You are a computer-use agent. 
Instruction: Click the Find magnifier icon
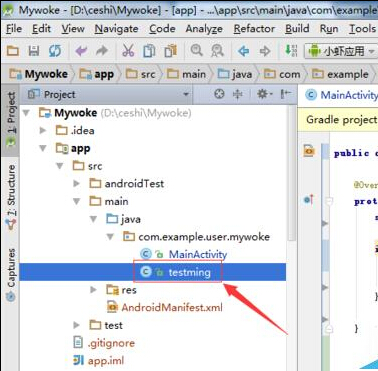[197, 51]
